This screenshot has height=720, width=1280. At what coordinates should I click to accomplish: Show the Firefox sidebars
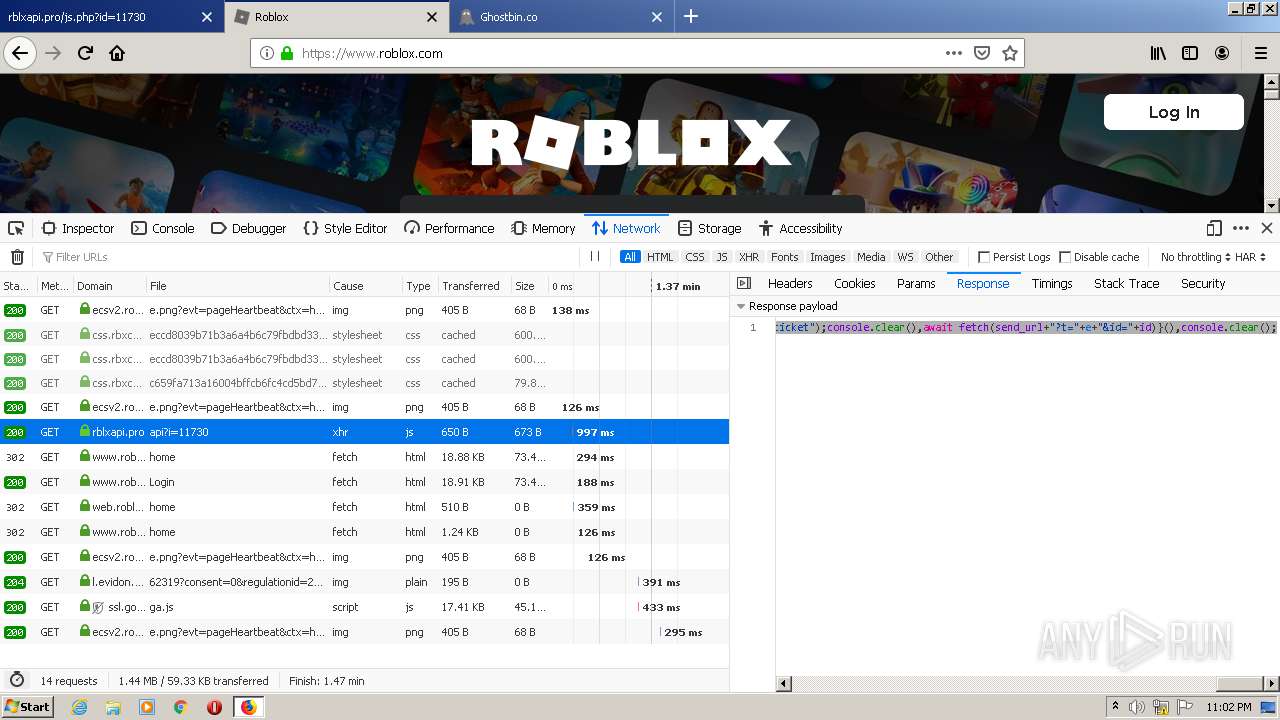click(x=1190, y=53)
